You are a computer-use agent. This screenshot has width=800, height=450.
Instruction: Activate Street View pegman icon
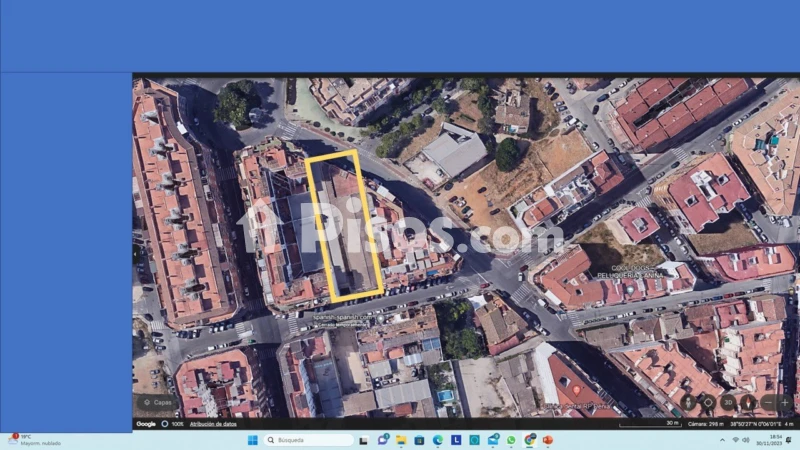click(688, 403)
